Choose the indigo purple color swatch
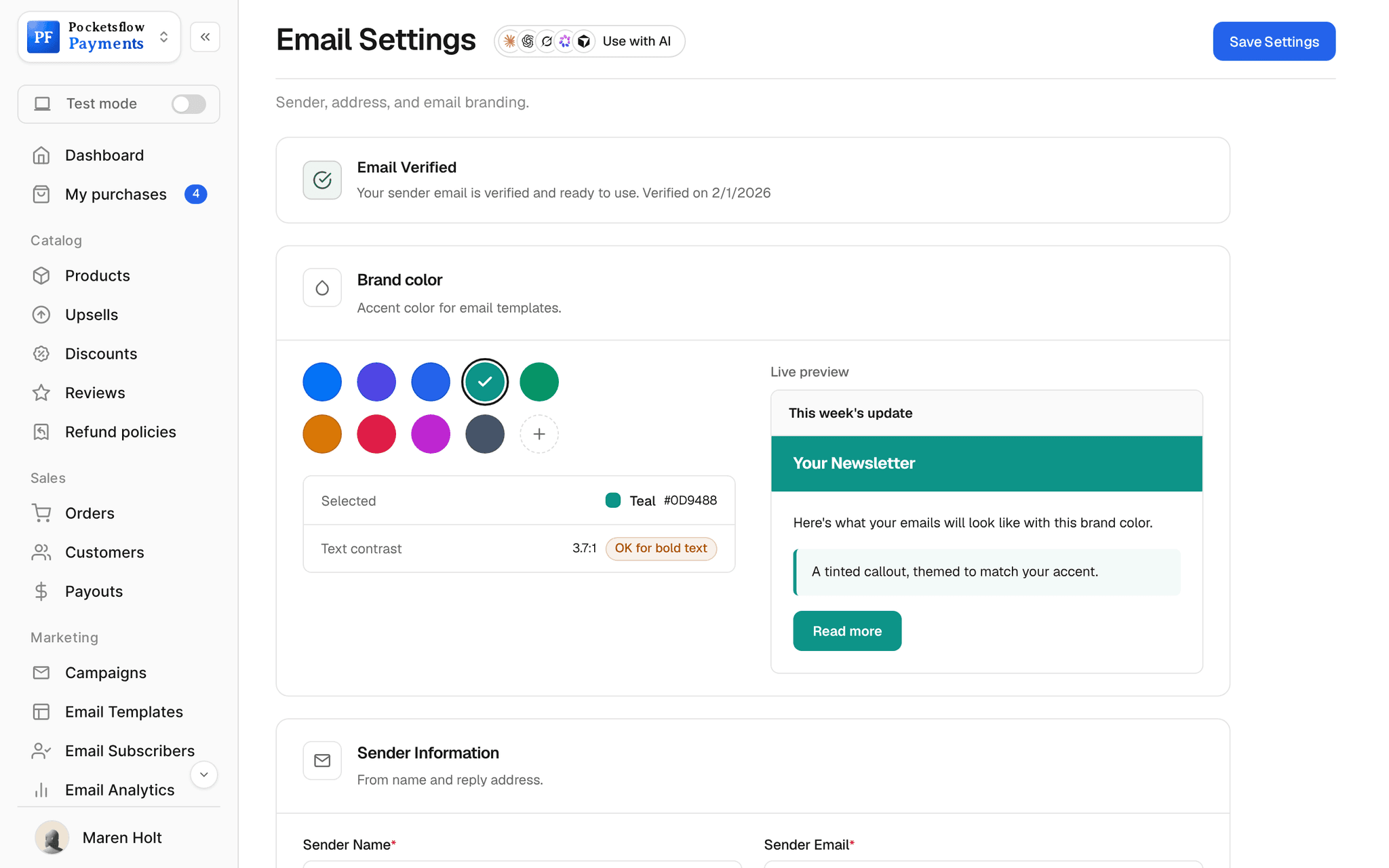The width and height of the screenshot is (1389, 868). click(x=376, y=382)
